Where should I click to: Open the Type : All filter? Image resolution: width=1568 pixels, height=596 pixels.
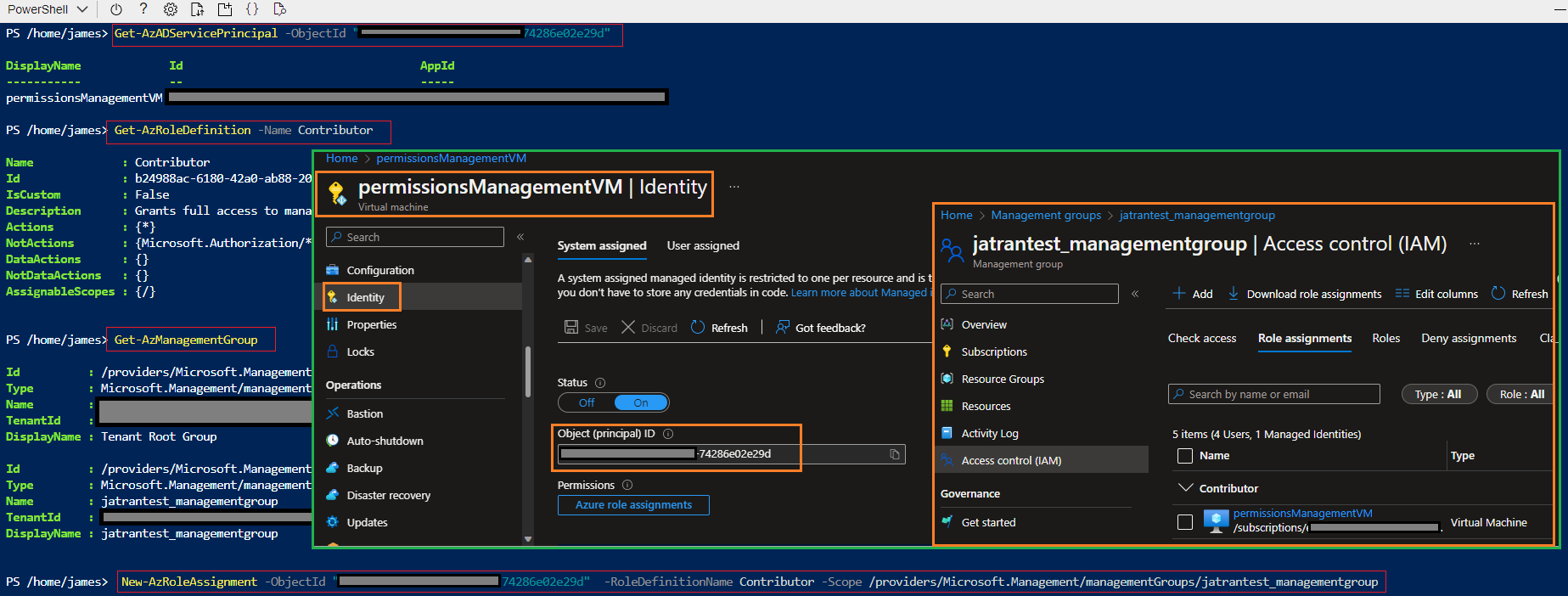(x=1439, y=394)
